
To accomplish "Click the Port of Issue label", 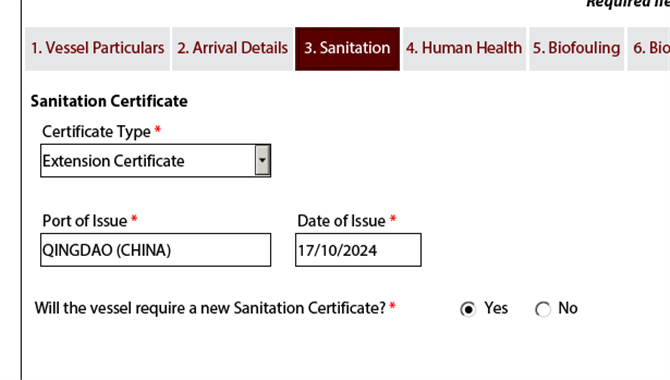I will click(x=85, y=221).
